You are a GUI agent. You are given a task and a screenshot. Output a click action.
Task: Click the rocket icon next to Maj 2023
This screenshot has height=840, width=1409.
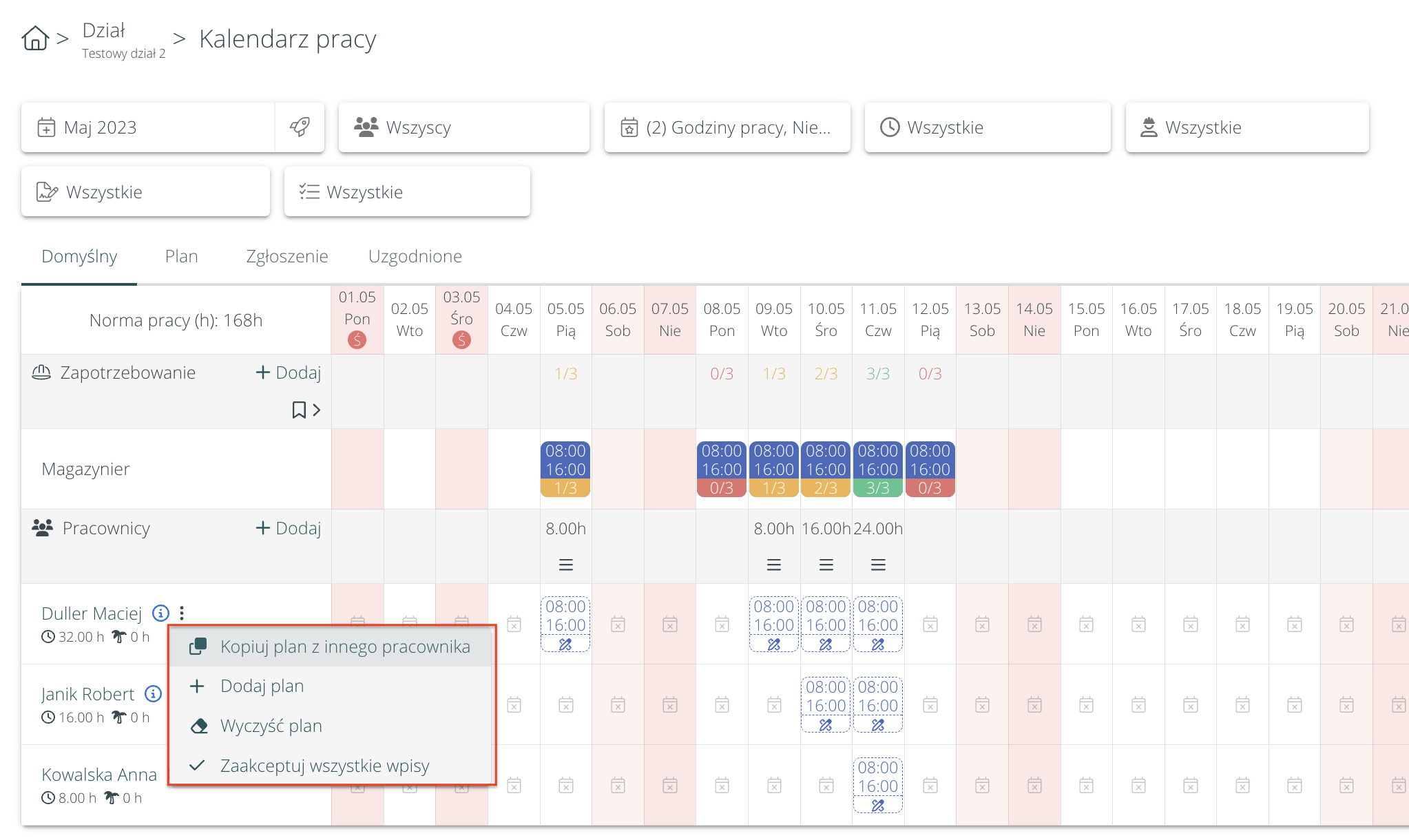coord(300,127)
